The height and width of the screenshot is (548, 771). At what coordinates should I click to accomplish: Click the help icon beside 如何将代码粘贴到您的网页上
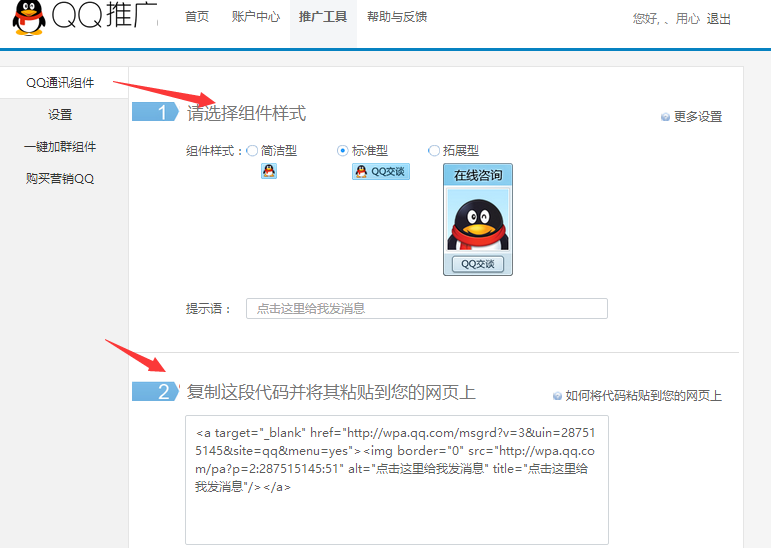(557, 396)
